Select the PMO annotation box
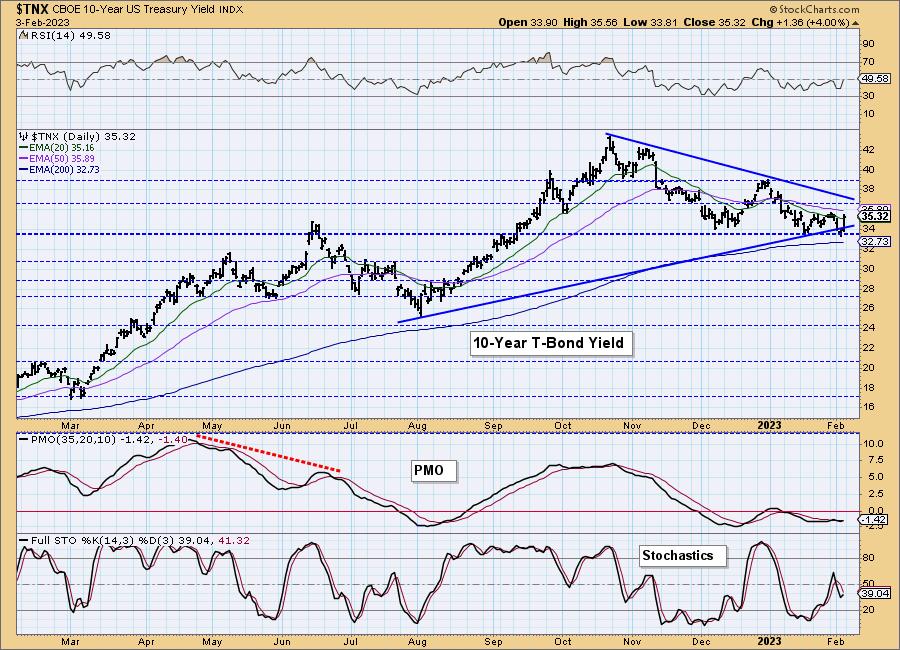The image size is (900, 650). (x=434, y=470)
